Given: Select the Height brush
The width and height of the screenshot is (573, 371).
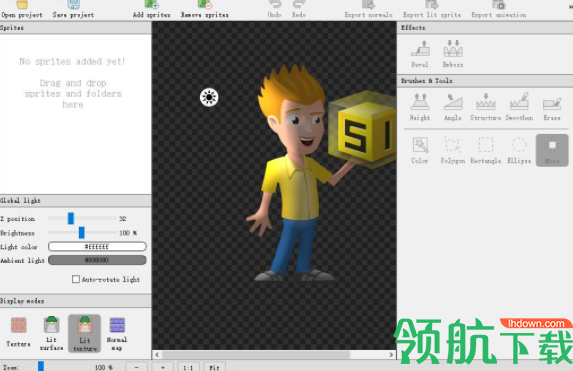Looking at the screenshot, I should point(420,107).
